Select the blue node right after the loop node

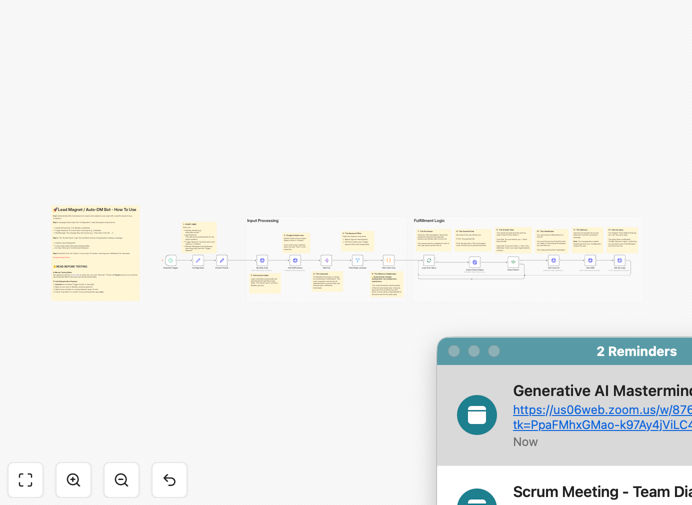tap(474, 262)
